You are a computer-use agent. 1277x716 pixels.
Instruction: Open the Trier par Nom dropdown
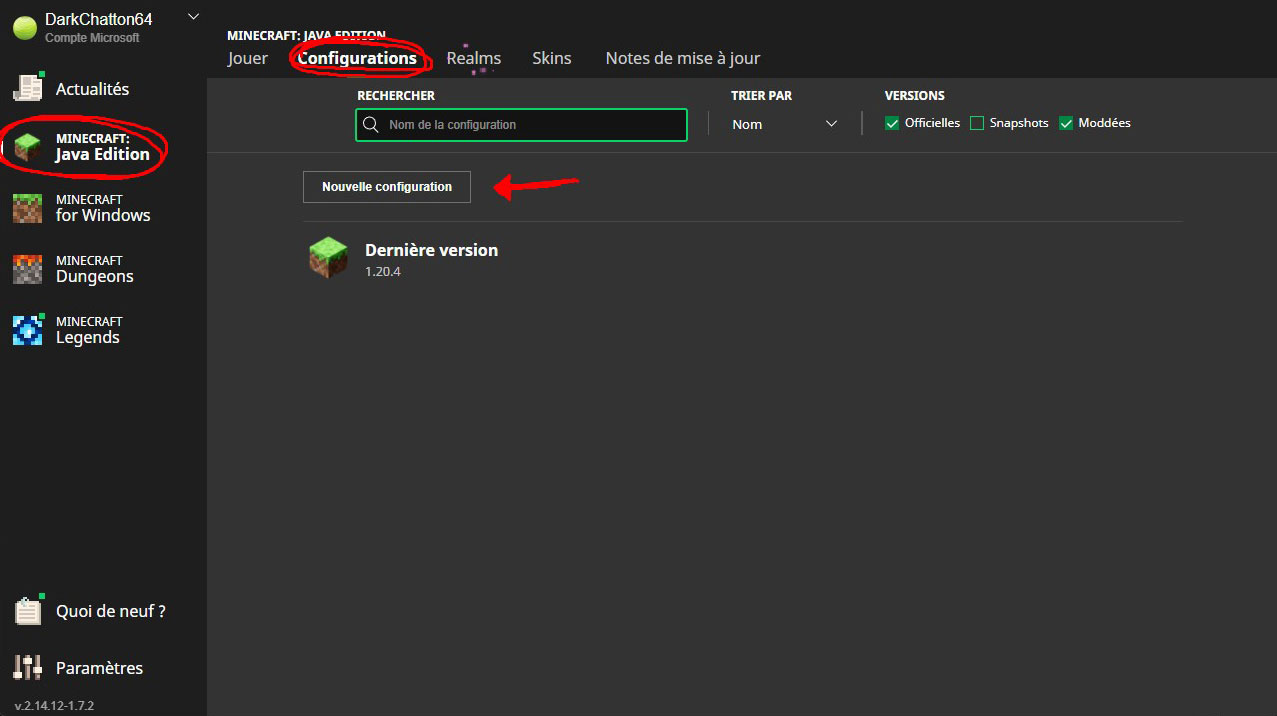[785, 124]
